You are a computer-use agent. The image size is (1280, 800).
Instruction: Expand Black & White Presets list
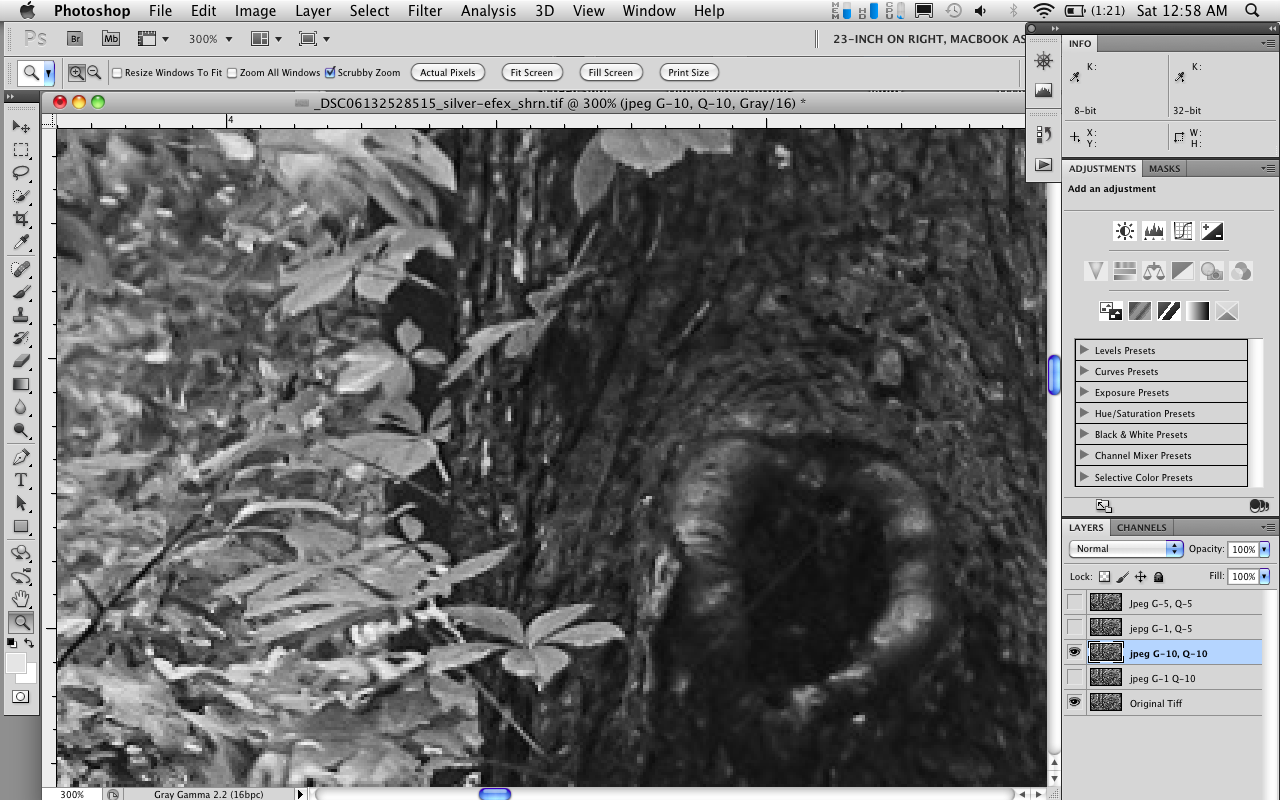click(x=1084, y=434)
